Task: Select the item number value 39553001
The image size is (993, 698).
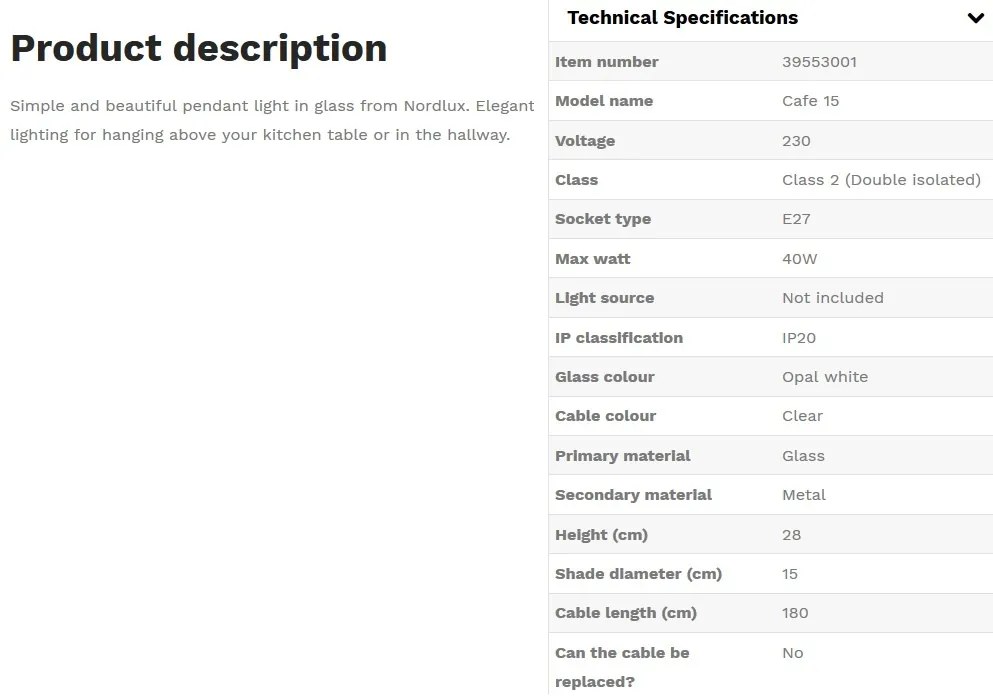Action: click(x=819, y=62)
